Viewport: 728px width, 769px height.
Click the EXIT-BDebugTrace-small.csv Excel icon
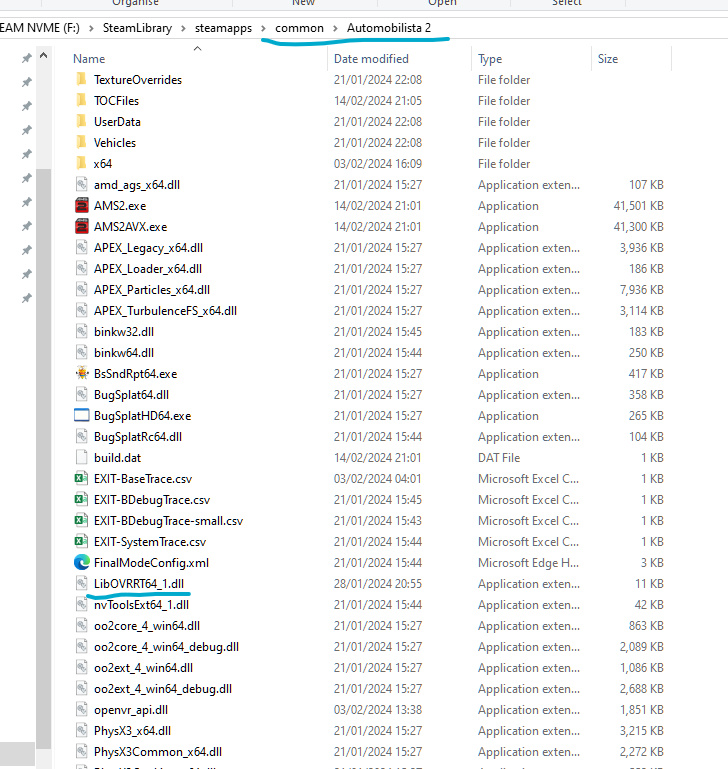tap(81, 520)
